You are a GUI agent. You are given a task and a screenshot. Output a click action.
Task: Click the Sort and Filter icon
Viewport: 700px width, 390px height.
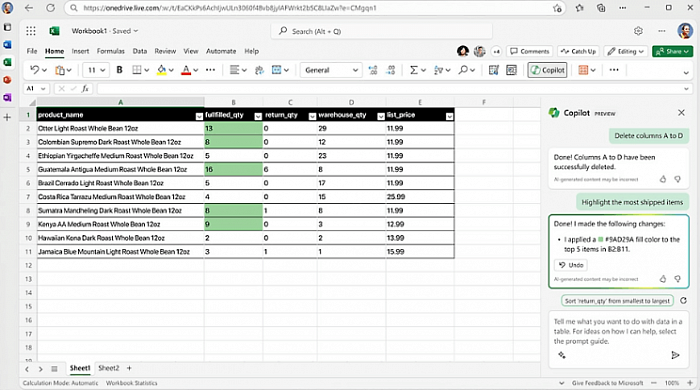coord(438,70)
